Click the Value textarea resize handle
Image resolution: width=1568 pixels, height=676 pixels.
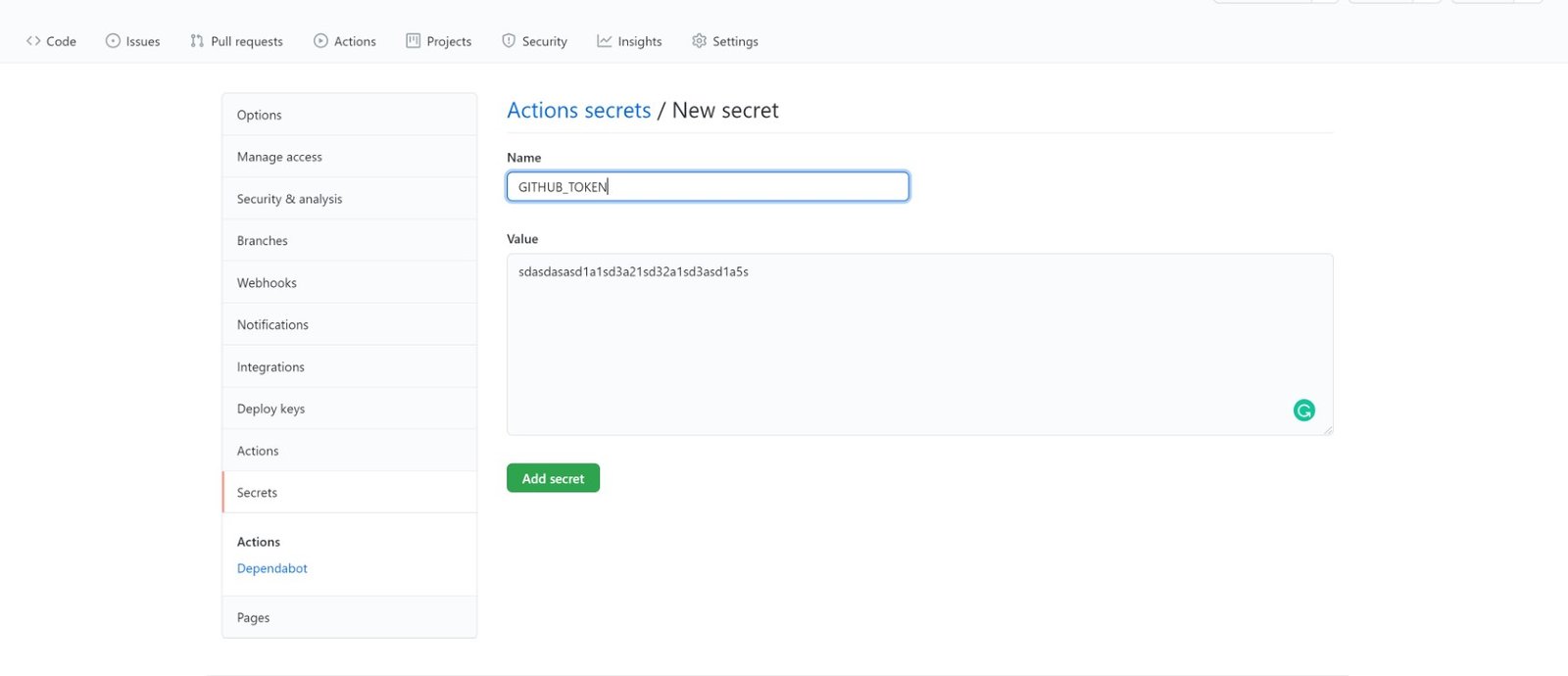click(x=1327, y=429)
